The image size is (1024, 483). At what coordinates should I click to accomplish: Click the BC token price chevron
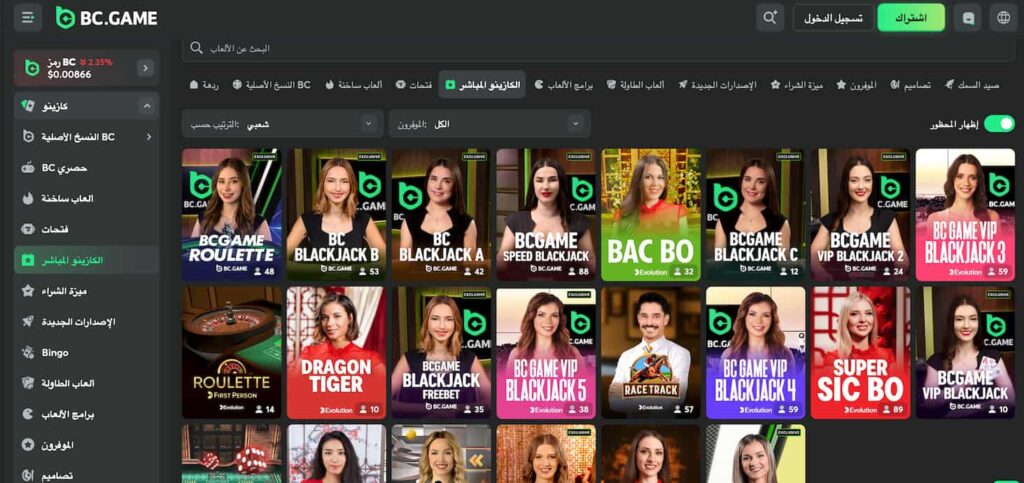point(146,67)
